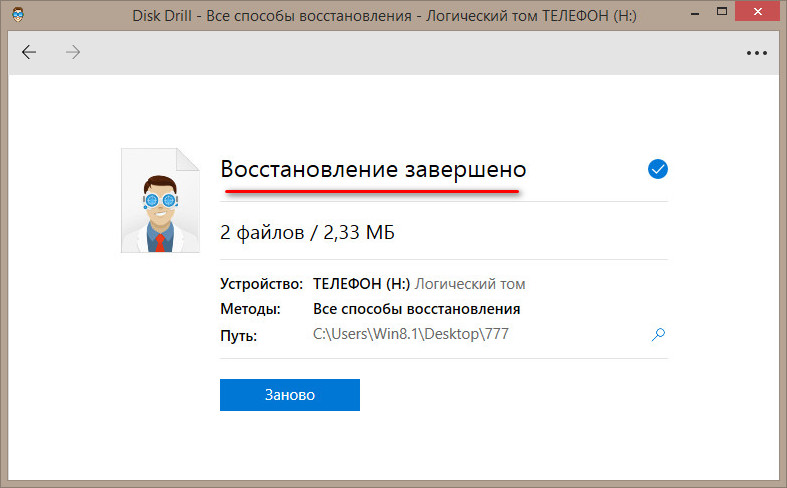This screenshot has width=787, height=488.
Task: Click the Путь: label
Action: [238, 335]
